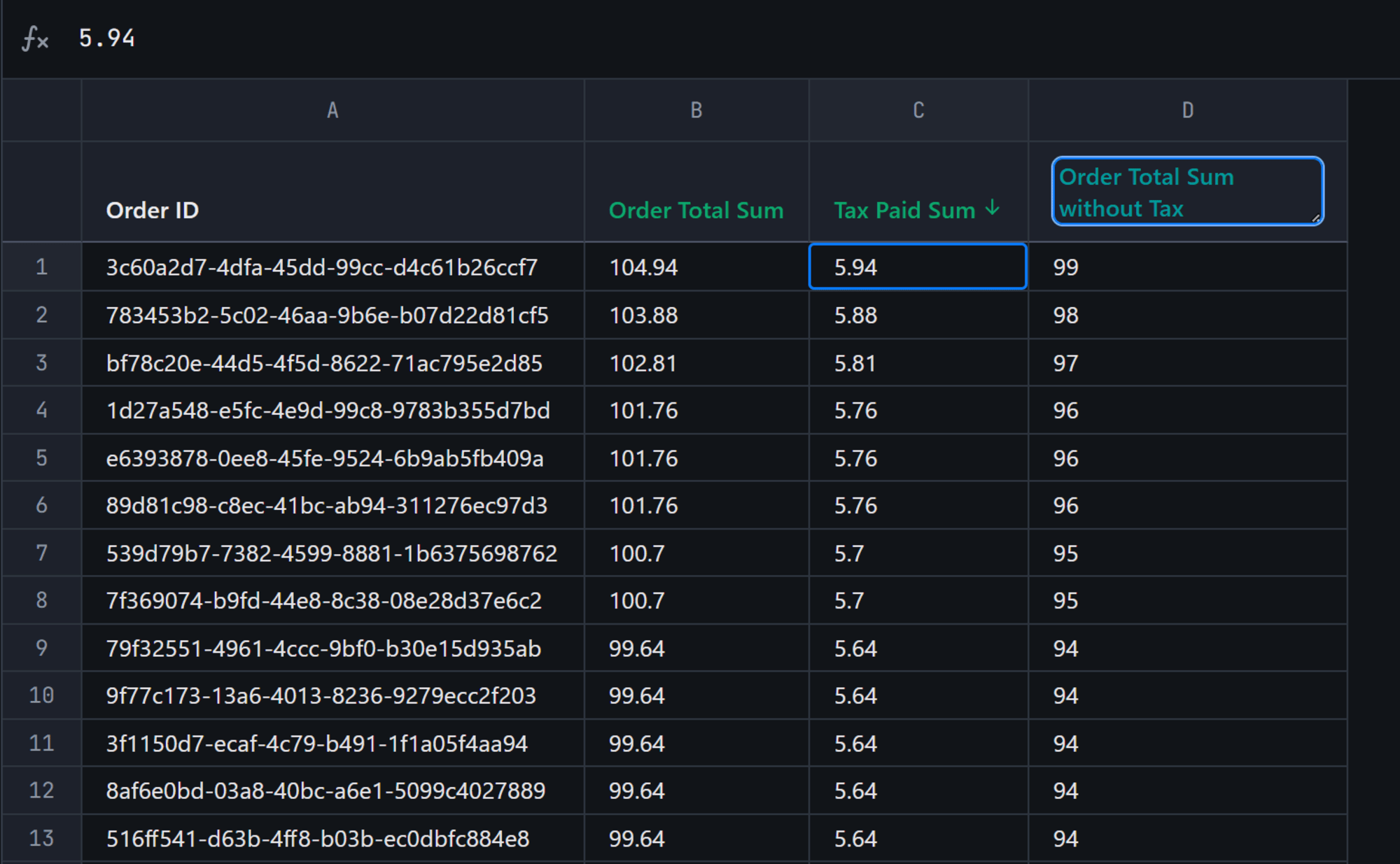
Task: Select without-tax cell 97
Action: (1188, 363)
